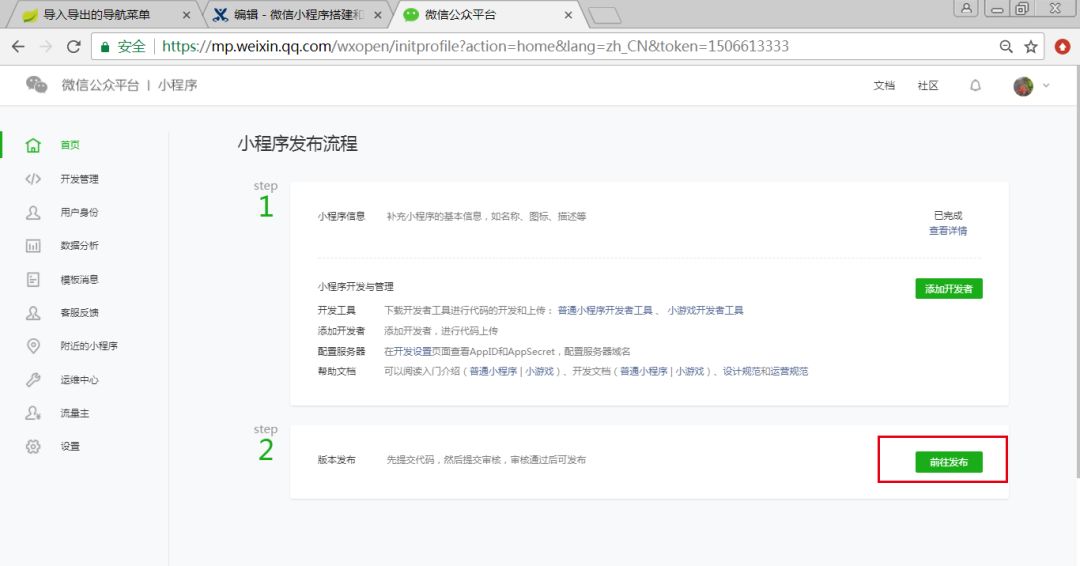Image resolution: width=1080 pixels, height=566 pixels.
Task: Open the account avatar picture
Action: (1024, 86)
